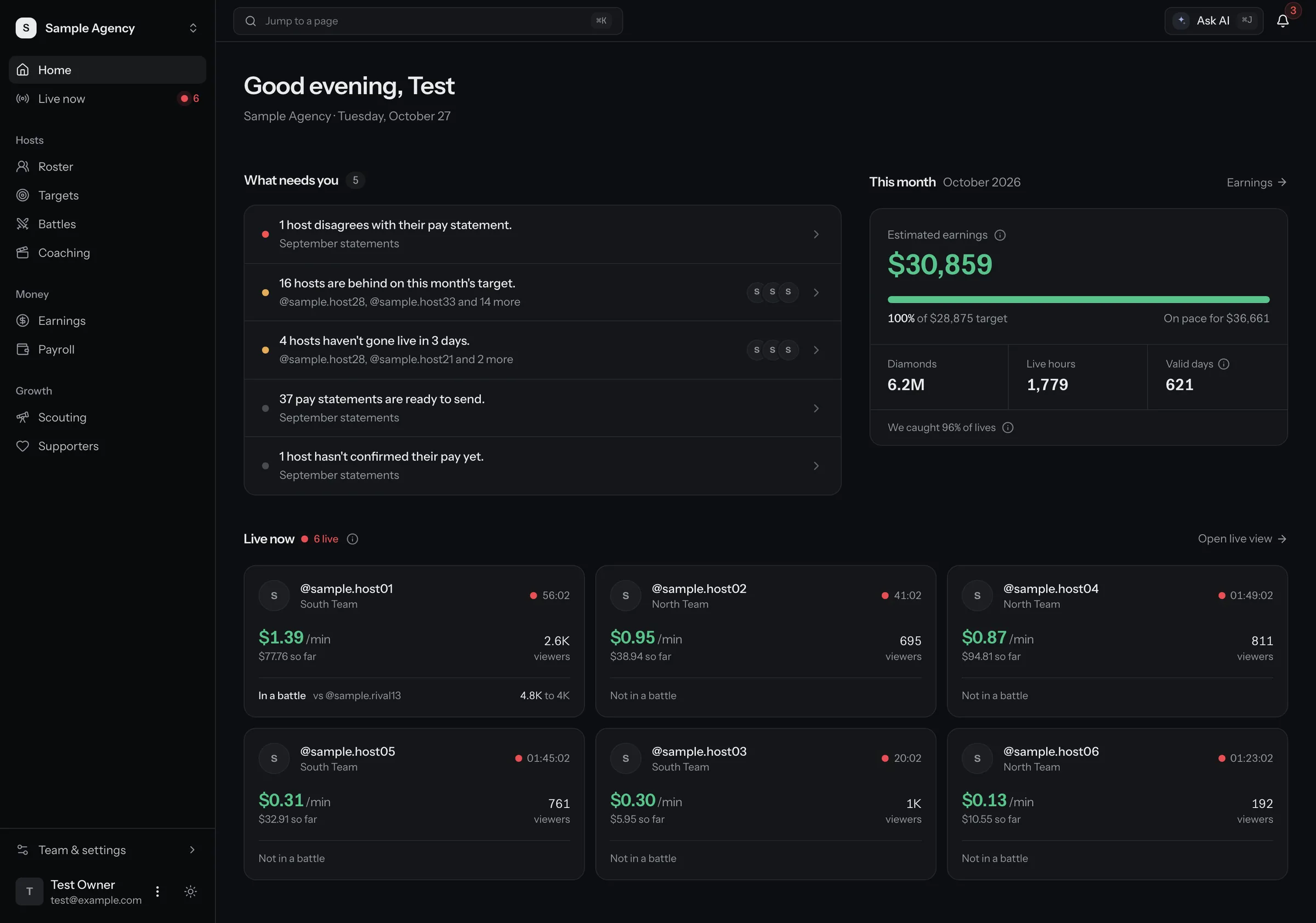Expand Team & settings chevron
Screen dimensions: 1316x923
(192, 850)
